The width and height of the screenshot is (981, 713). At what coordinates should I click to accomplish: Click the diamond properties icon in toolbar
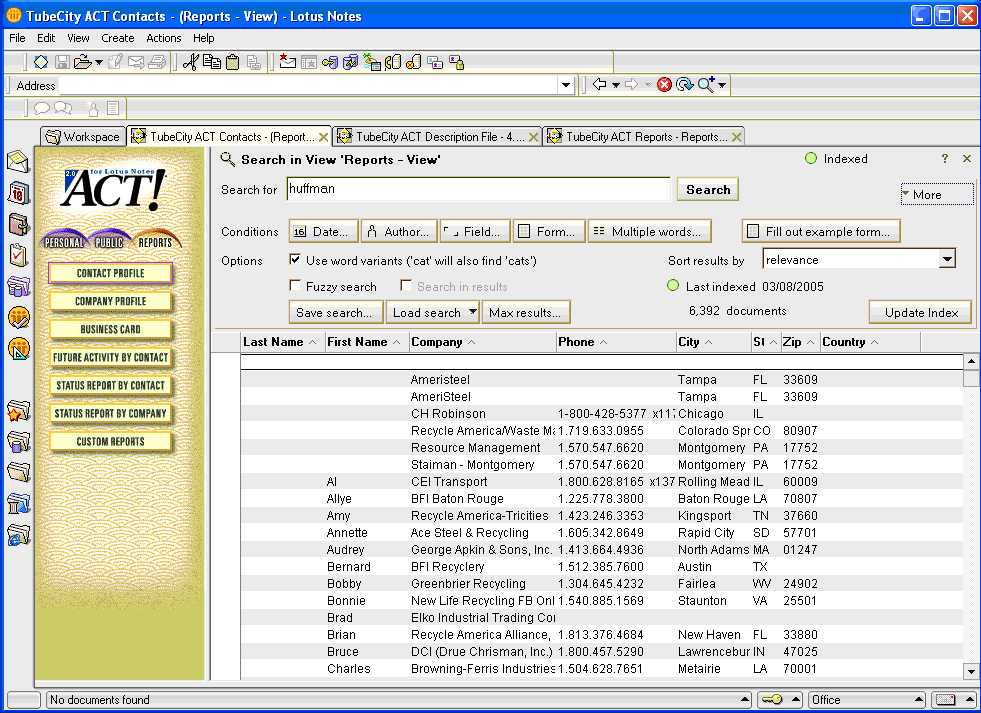pyautogui.click(x=41, y=62)
